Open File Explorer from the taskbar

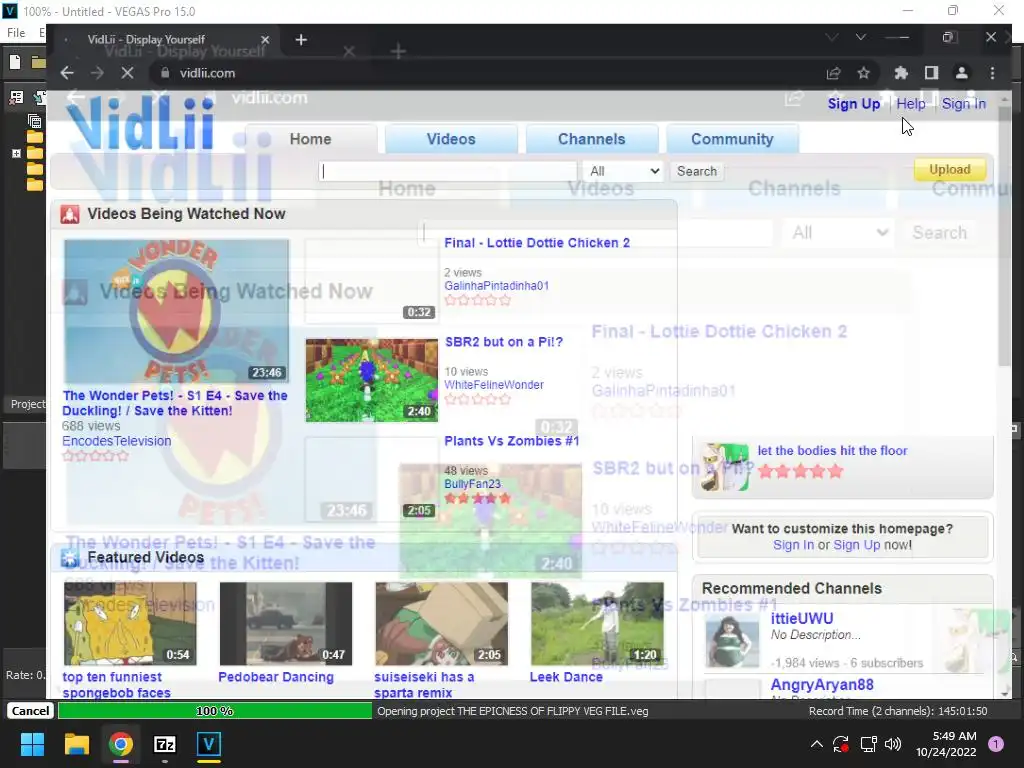pos(76,744)
